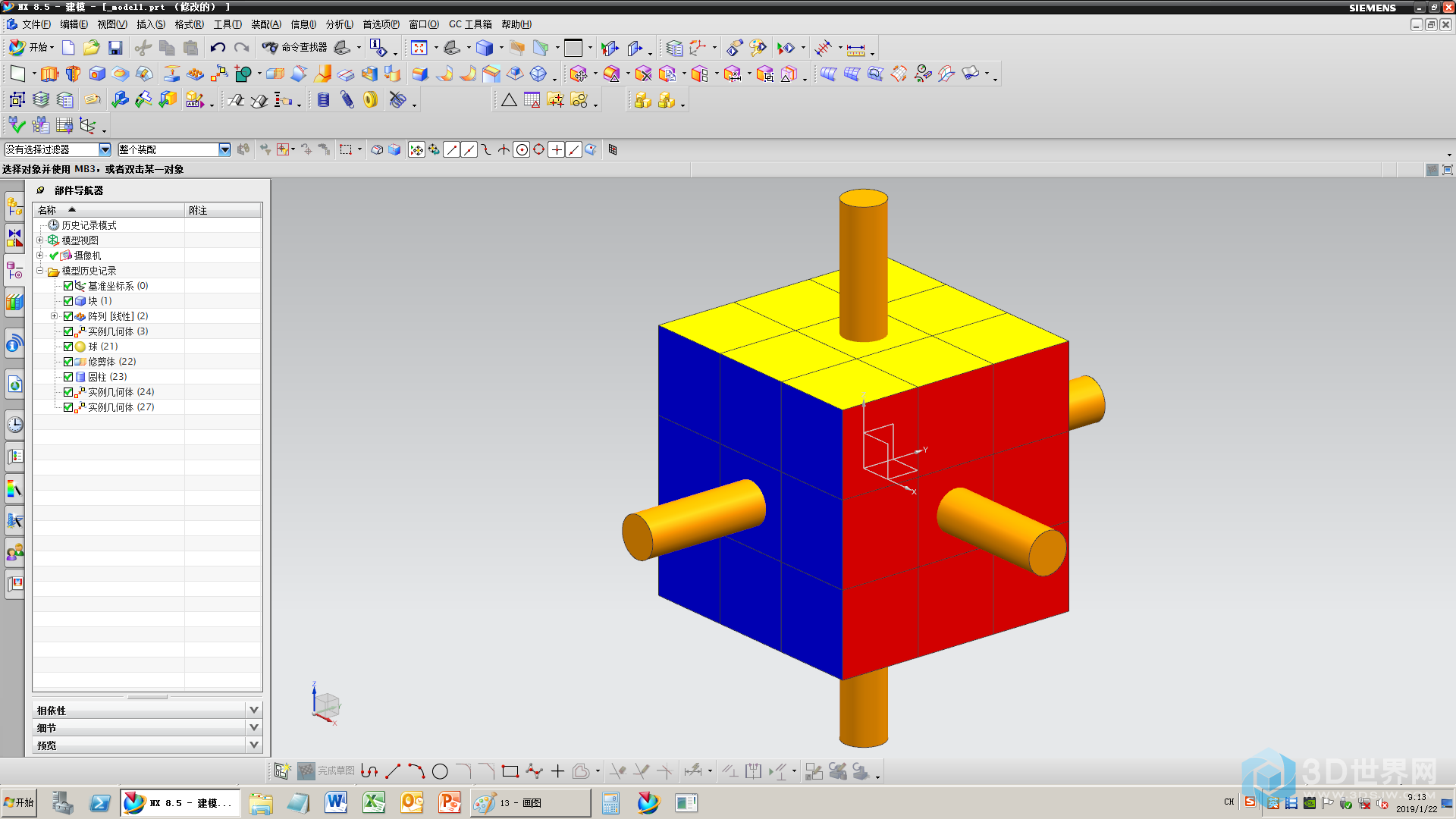Click the 附注 column header
This screenshot has height=819, width=1456.
(224, 210)
